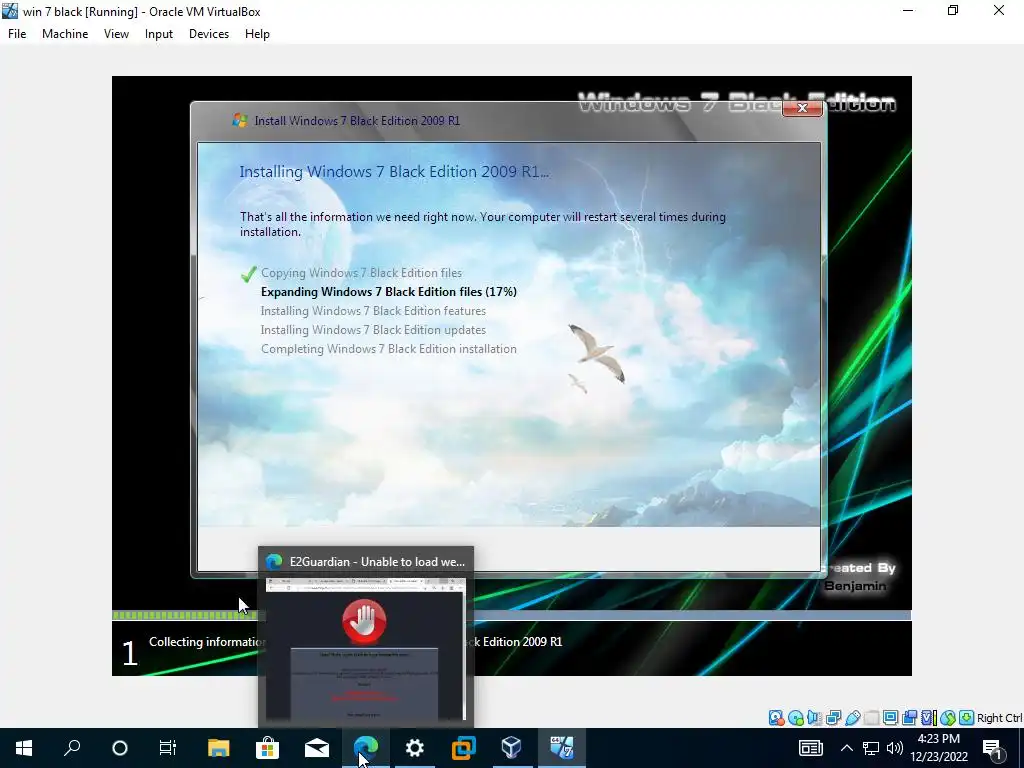The width and height of the screenshot is (1024, 768).
Task: Click 'Expanding Windows 7 Black Edition files (17%)' text
Action: click(x=389, y=292)
